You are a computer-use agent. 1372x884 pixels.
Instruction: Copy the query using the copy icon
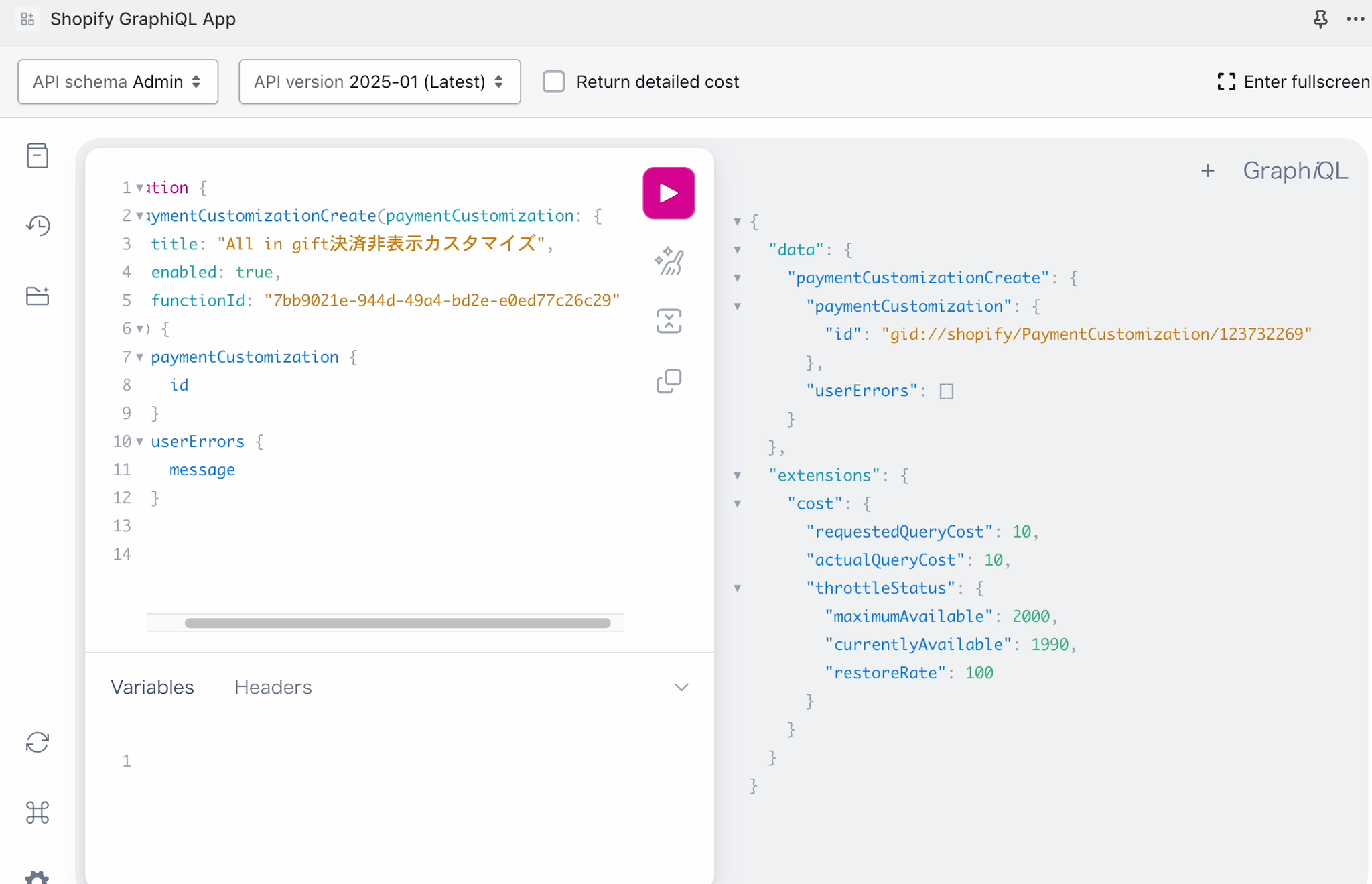669,381
